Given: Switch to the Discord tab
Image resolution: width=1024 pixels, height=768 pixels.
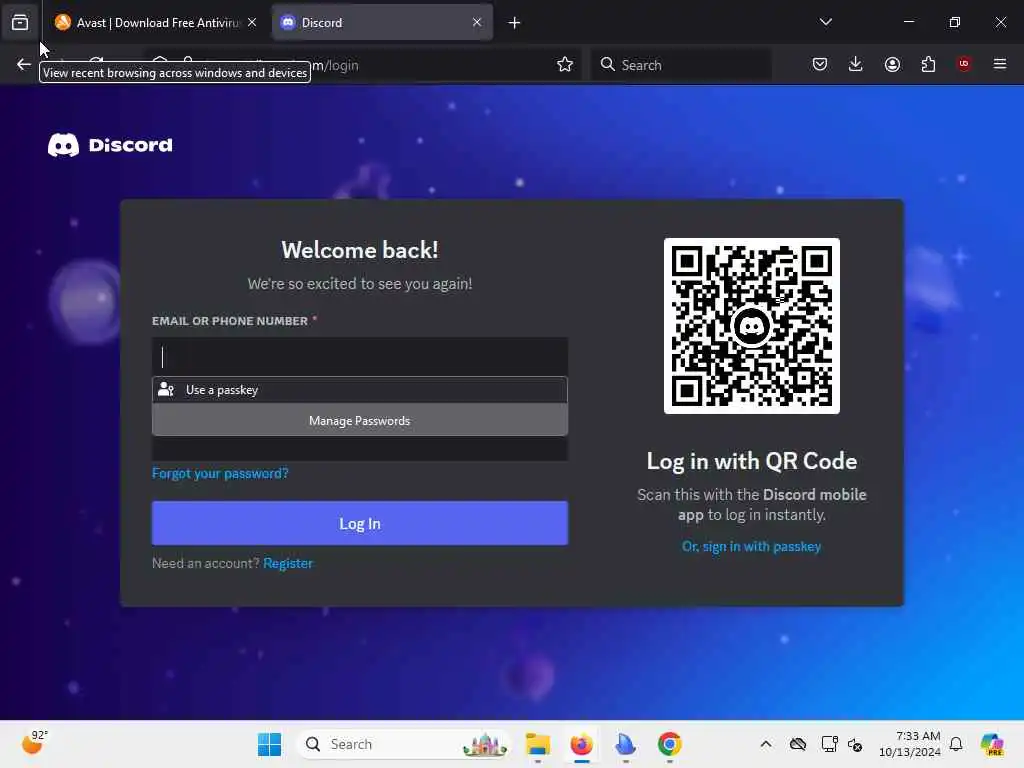Looking at the screenshot, I should [382, 23].
